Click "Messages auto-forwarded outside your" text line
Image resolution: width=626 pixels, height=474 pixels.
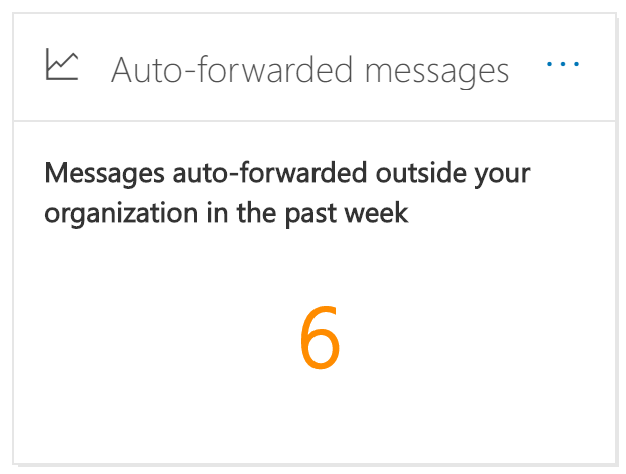(287, 174)
